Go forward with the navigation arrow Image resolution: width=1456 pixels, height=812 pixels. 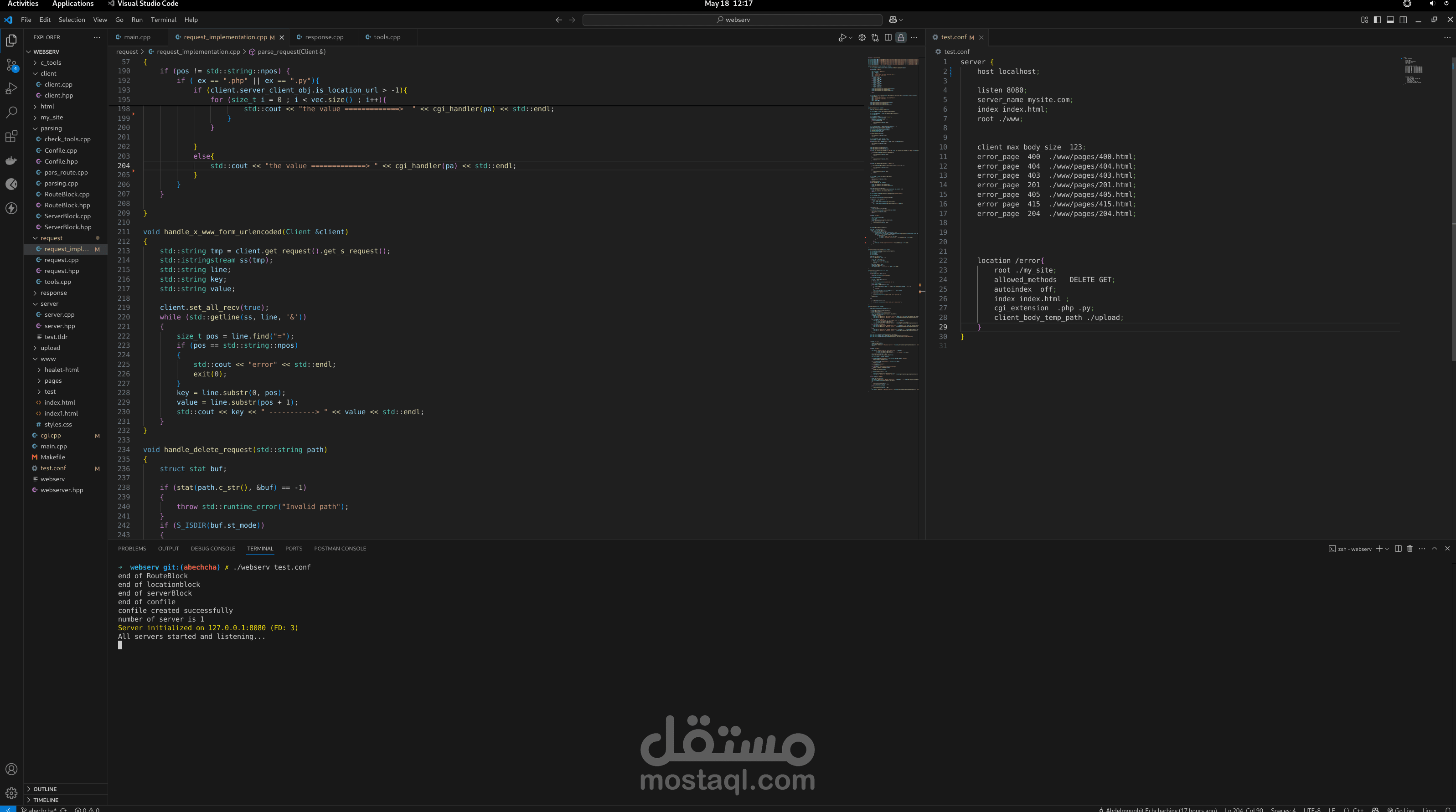pyautogui.click(x=572, y=20)
